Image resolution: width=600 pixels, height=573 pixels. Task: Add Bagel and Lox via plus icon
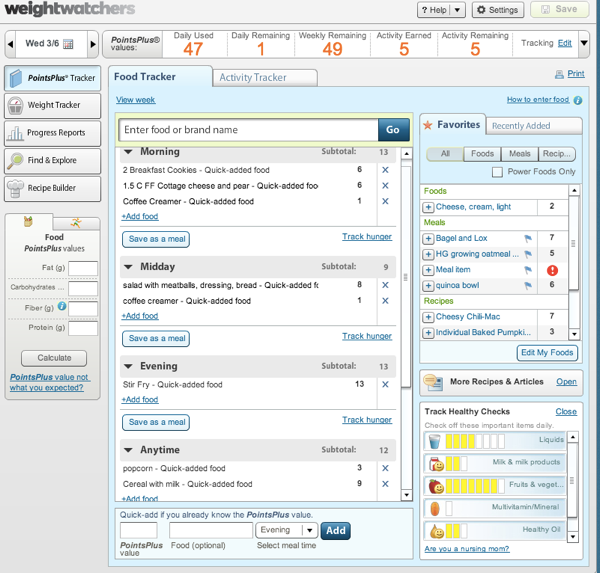point(428,239)
